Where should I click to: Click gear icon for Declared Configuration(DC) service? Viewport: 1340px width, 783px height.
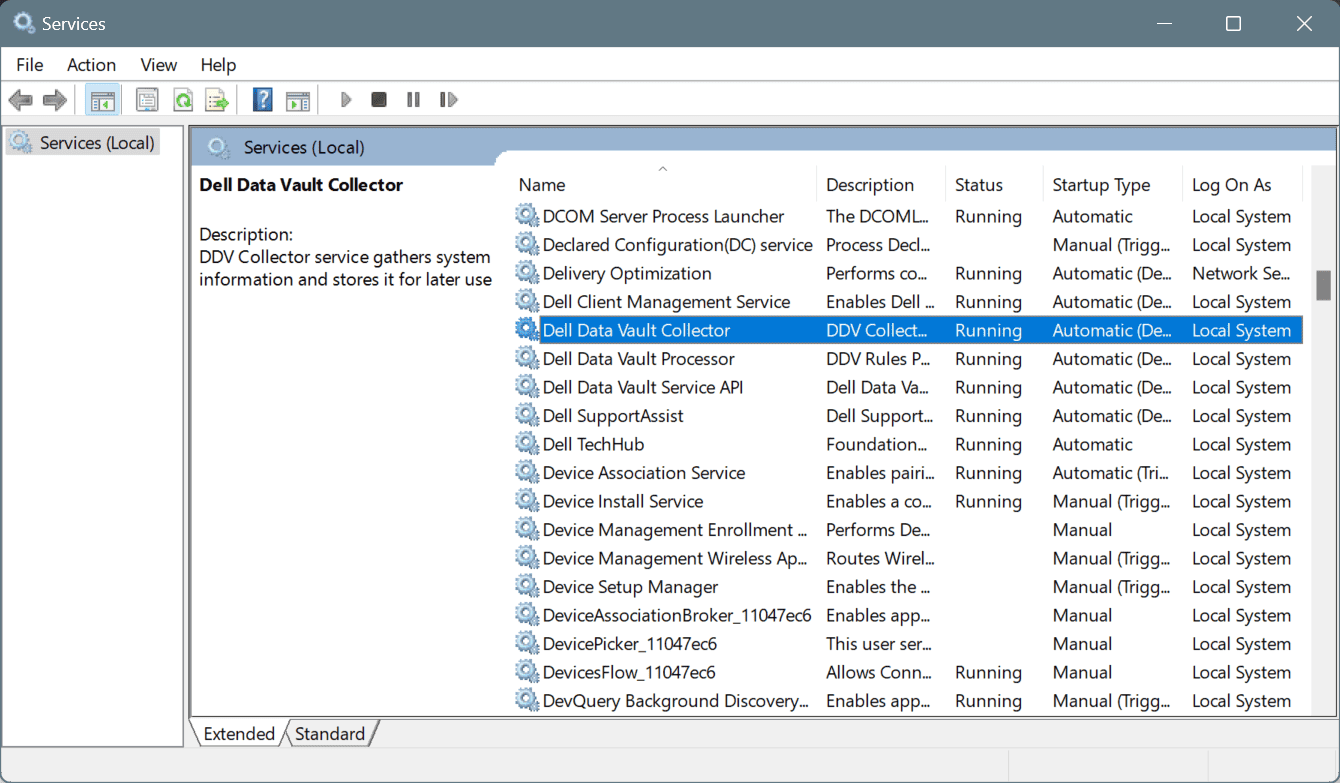pyautogui.click(x=527, y=245)
